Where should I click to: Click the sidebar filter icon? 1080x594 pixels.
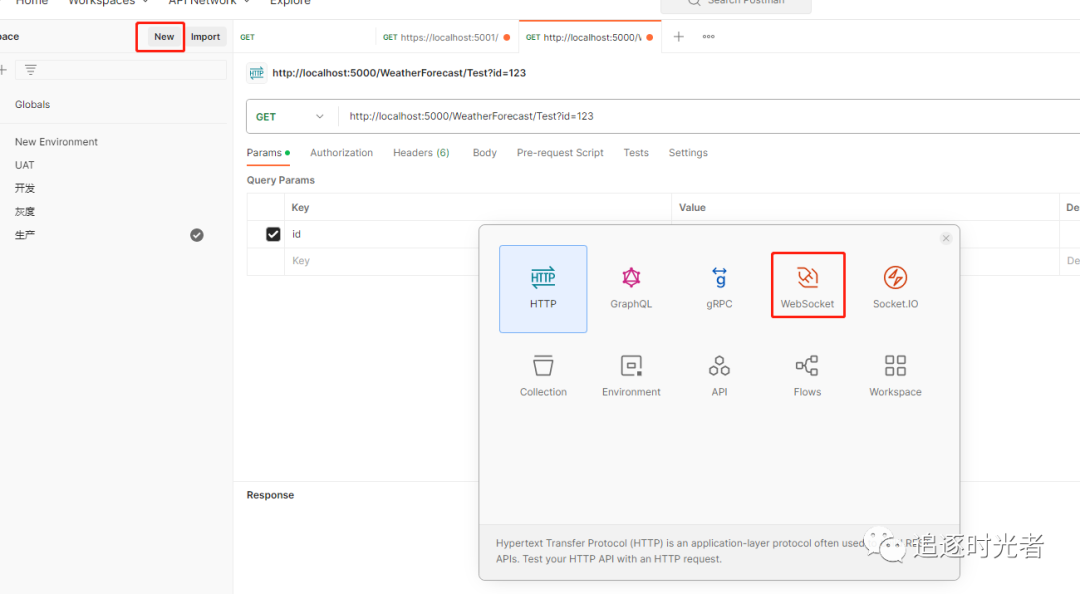(x=30, y=70)
